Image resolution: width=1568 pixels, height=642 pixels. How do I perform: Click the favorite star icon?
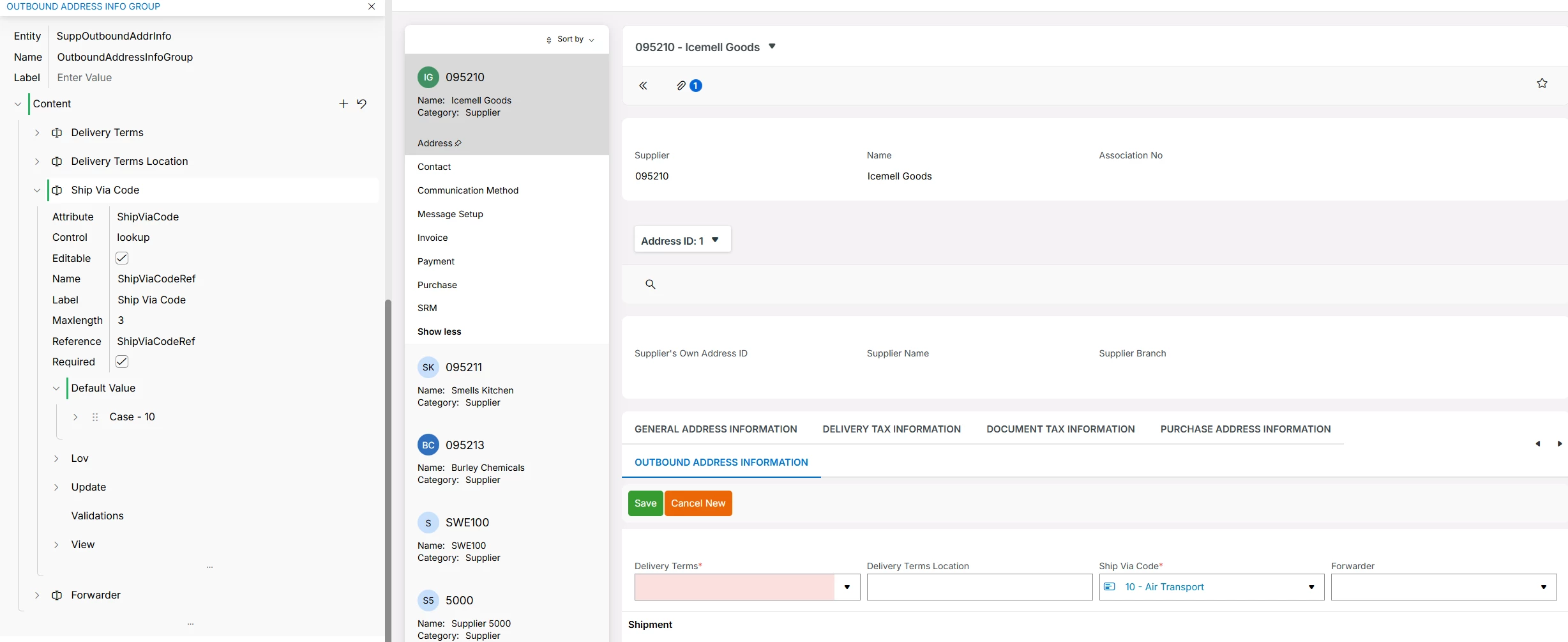coord(1542,84)
